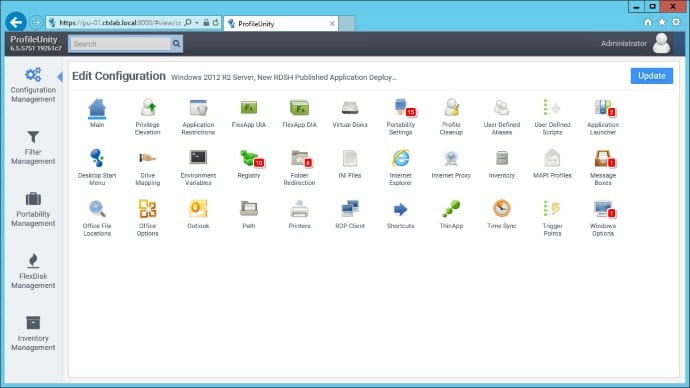Viewport: 690px width, 388px height.
Task: Collapse the left sidebar arrow
Action: (60, 77)
